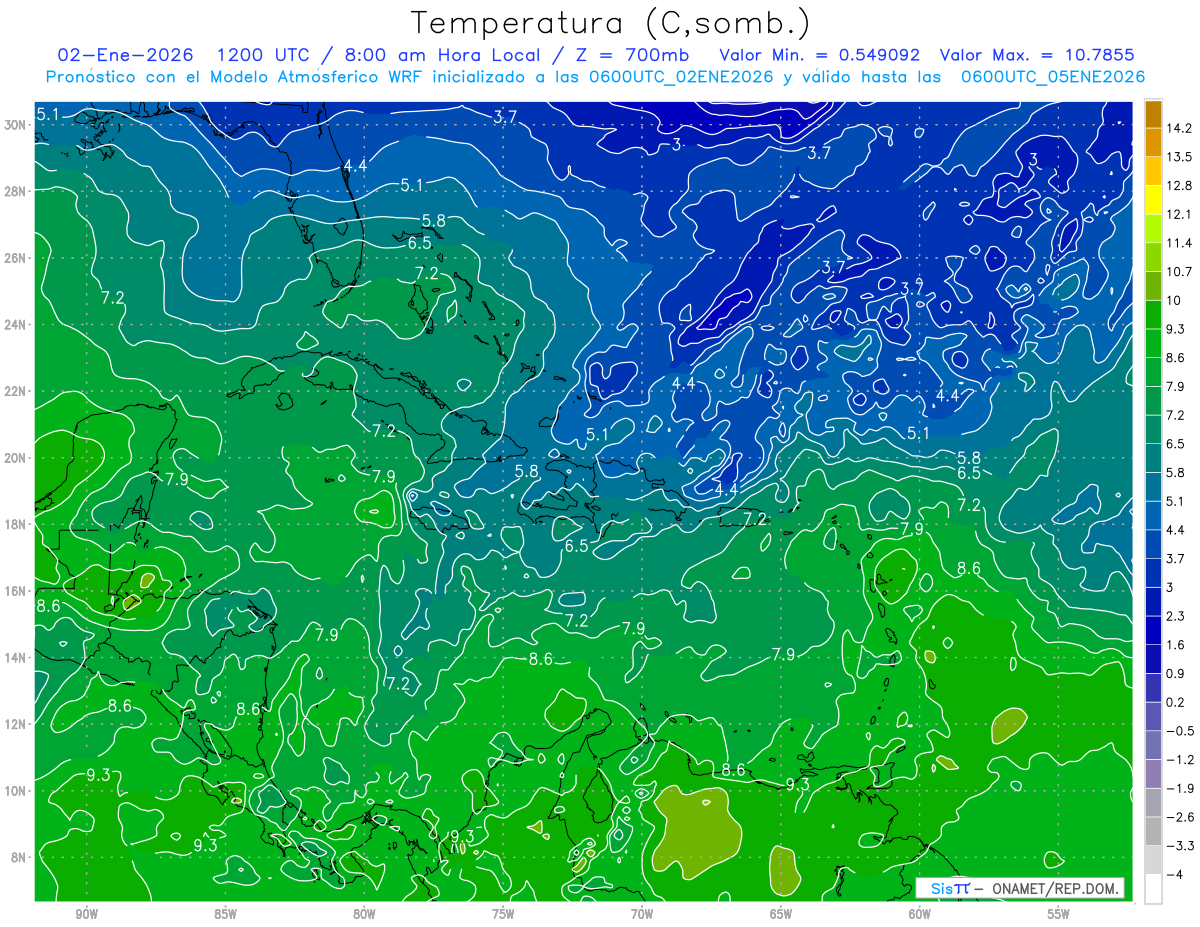Click the 75W longitude axis label
Screen dimensions: 1200x927
503,914
